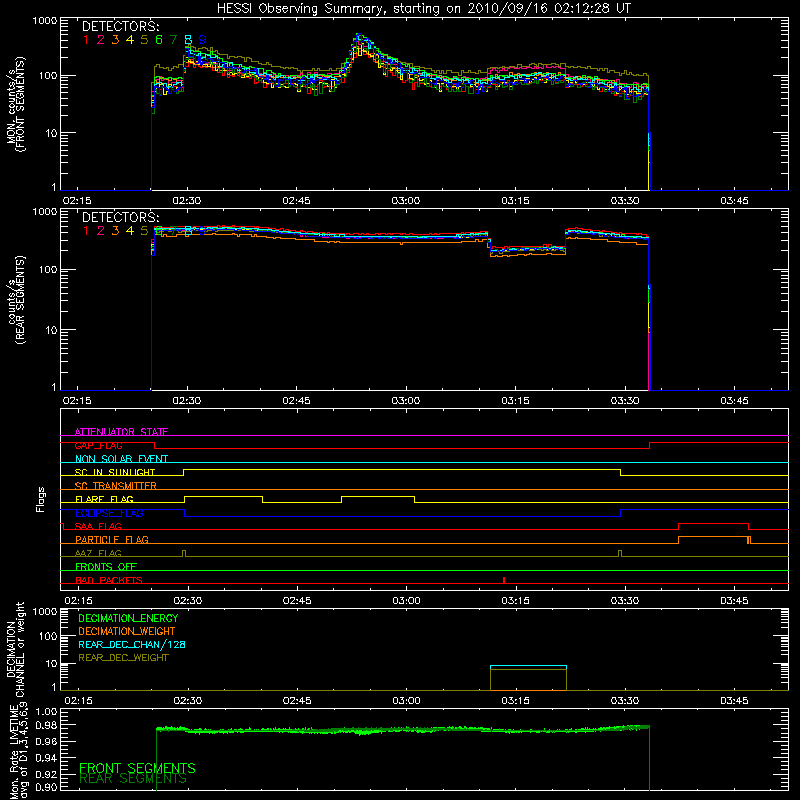Select magenta detector 2 in front segments legend
Image resolution: width=800 pixels, height=800 pixels.
pyautogui.click(x=101, y=40)
